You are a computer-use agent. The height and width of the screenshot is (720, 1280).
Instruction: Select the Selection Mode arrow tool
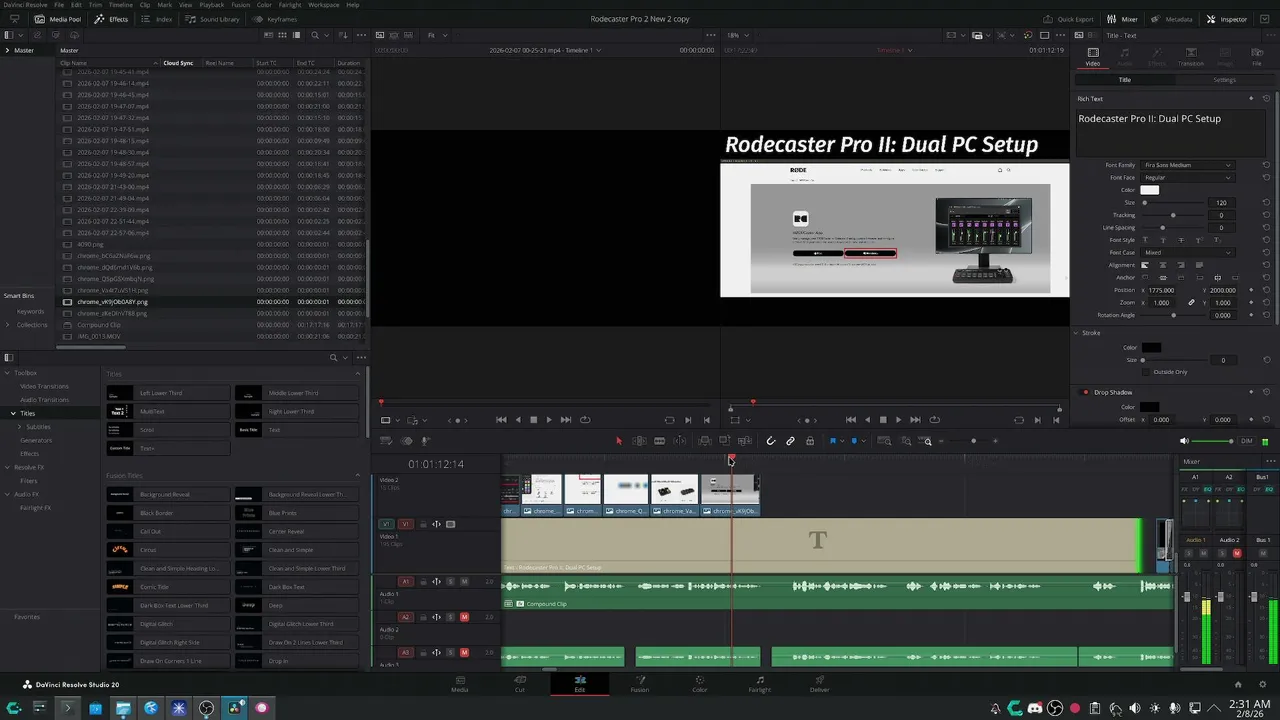pyautogui.click(x=618, y=441)
